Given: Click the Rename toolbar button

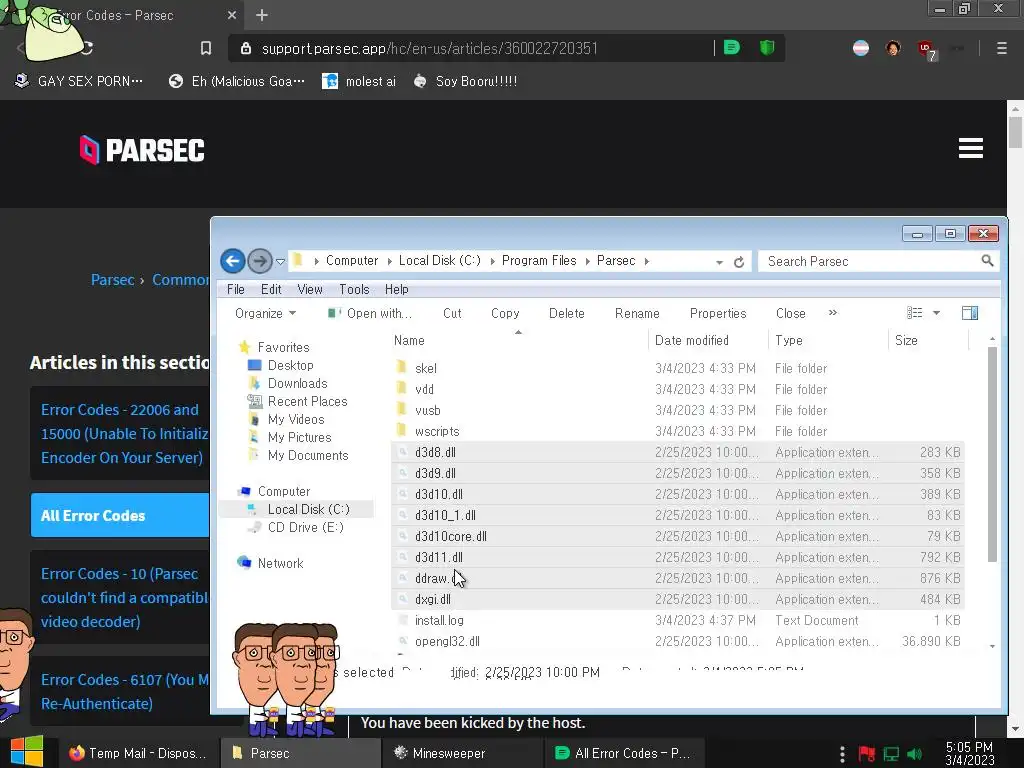Looking at the screenshot, I should tap(637, 313).
